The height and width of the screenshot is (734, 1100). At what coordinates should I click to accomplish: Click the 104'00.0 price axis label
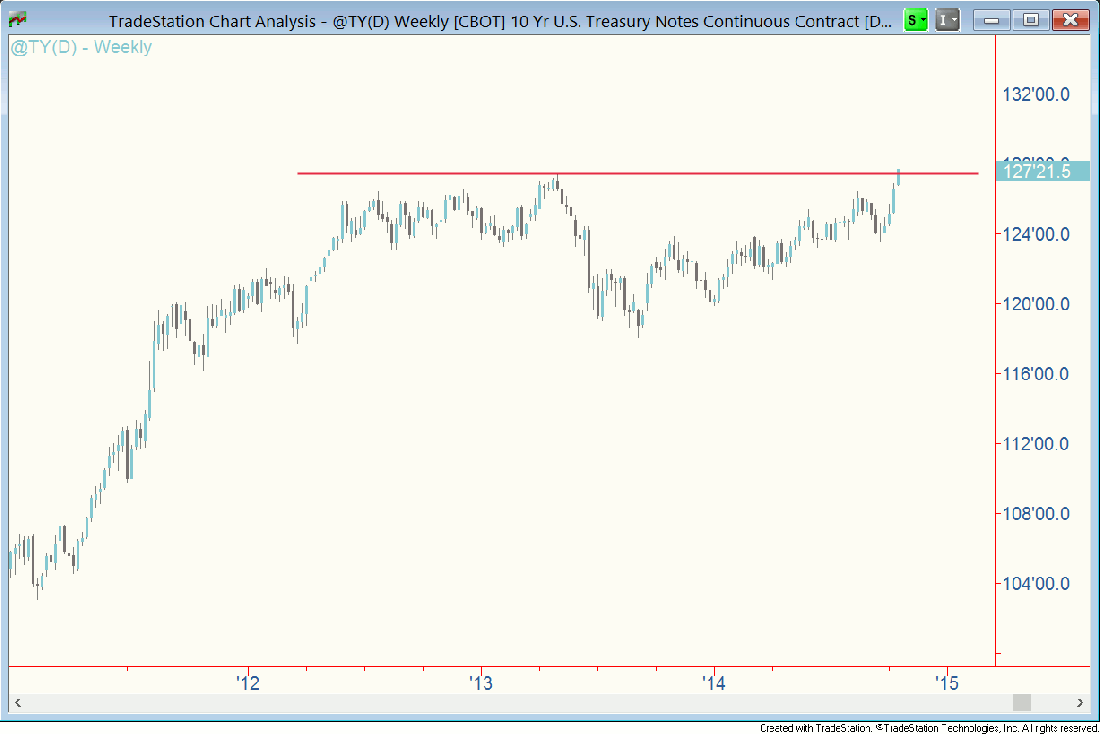tap(1036, 584)
